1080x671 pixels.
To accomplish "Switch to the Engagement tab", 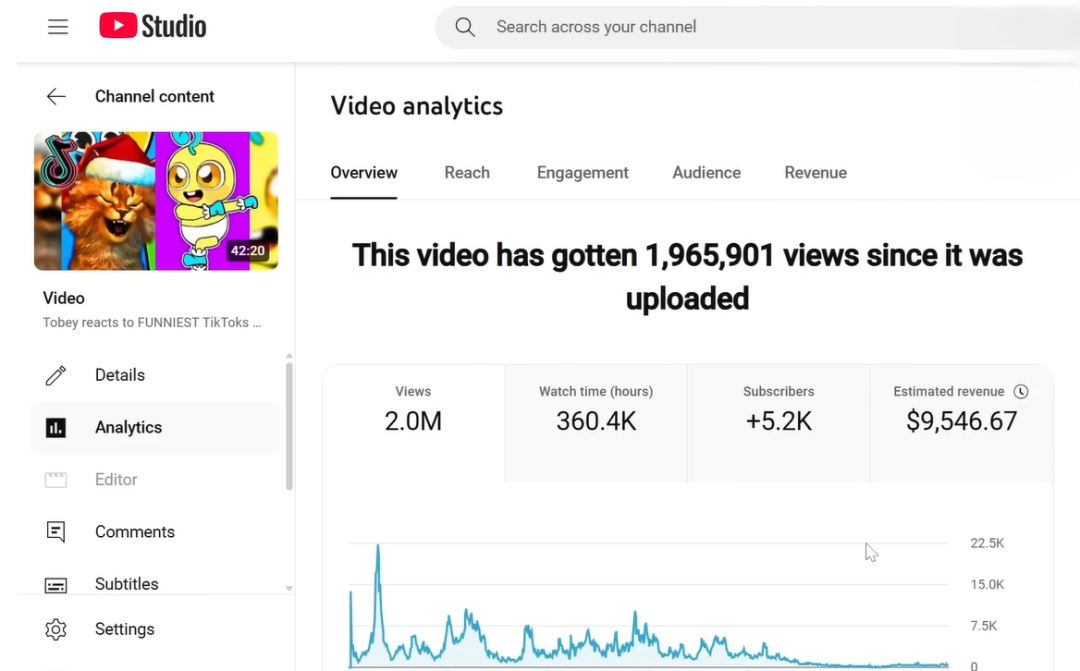I will (582, 173).
